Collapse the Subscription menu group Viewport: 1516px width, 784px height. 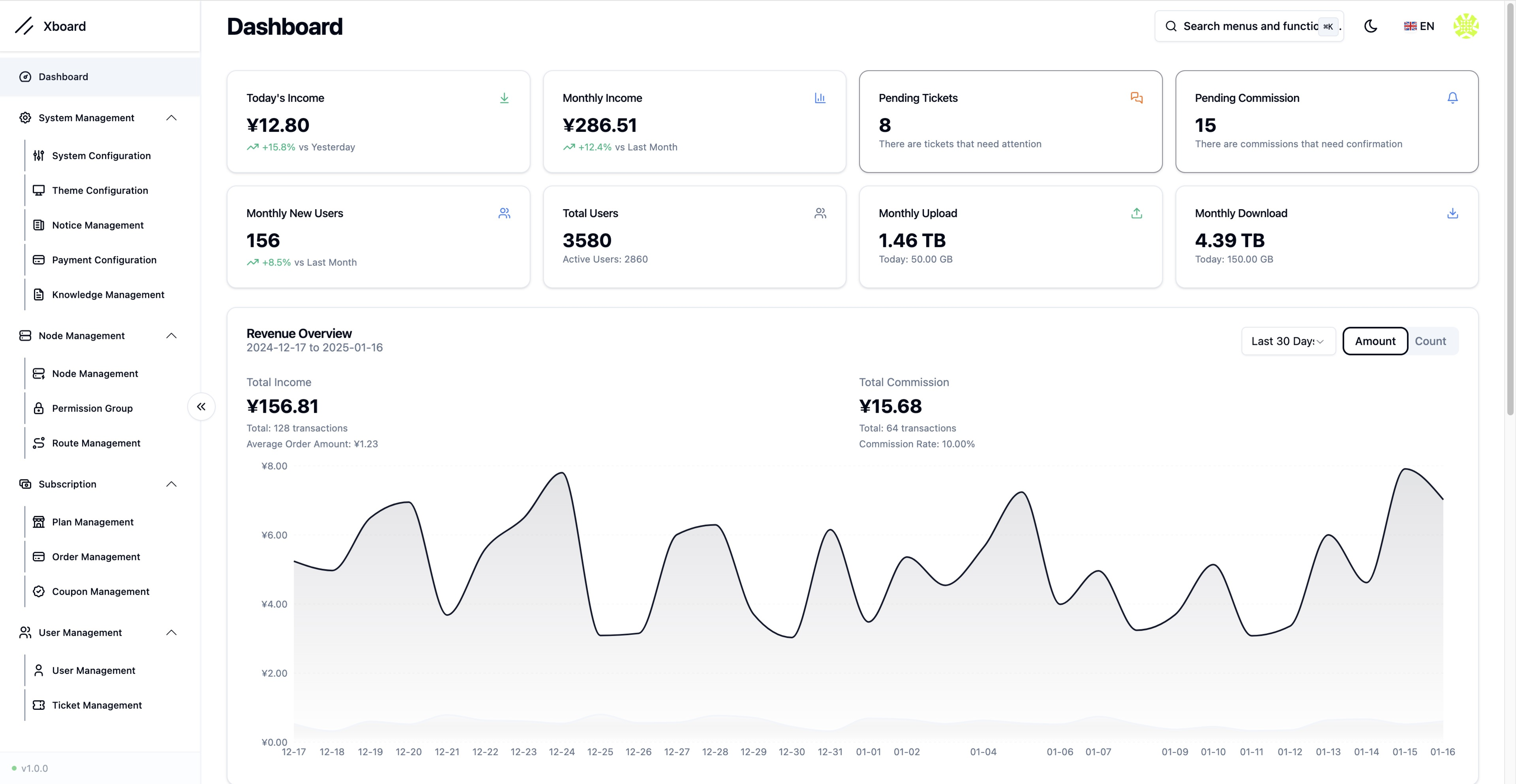(171, 484)
